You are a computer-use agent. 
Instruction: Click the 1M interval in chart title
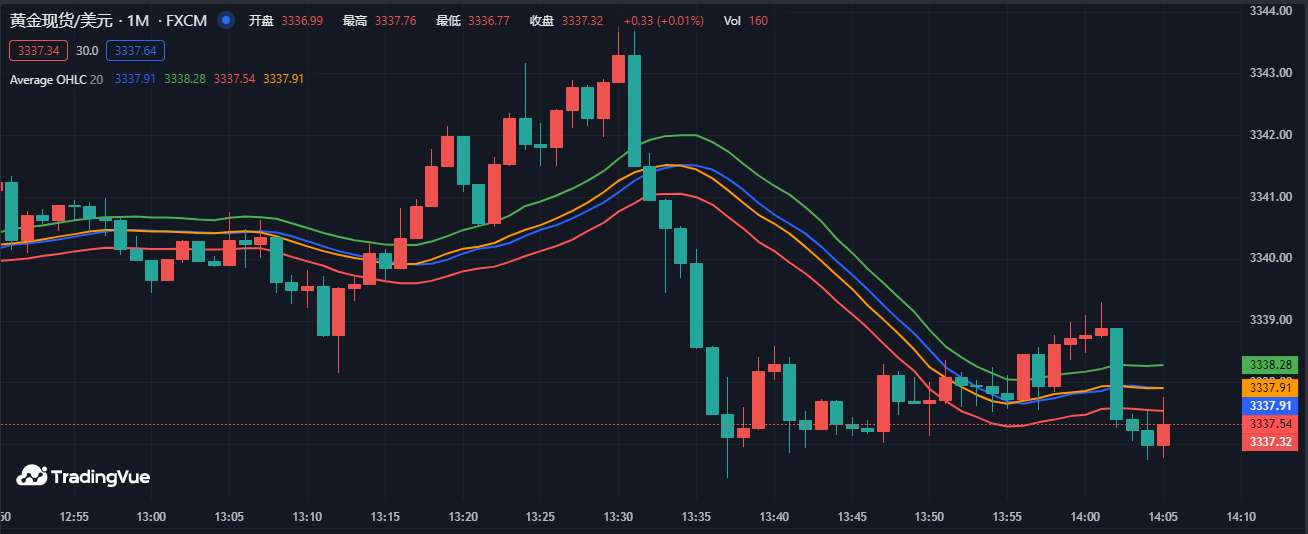[137, 20]
